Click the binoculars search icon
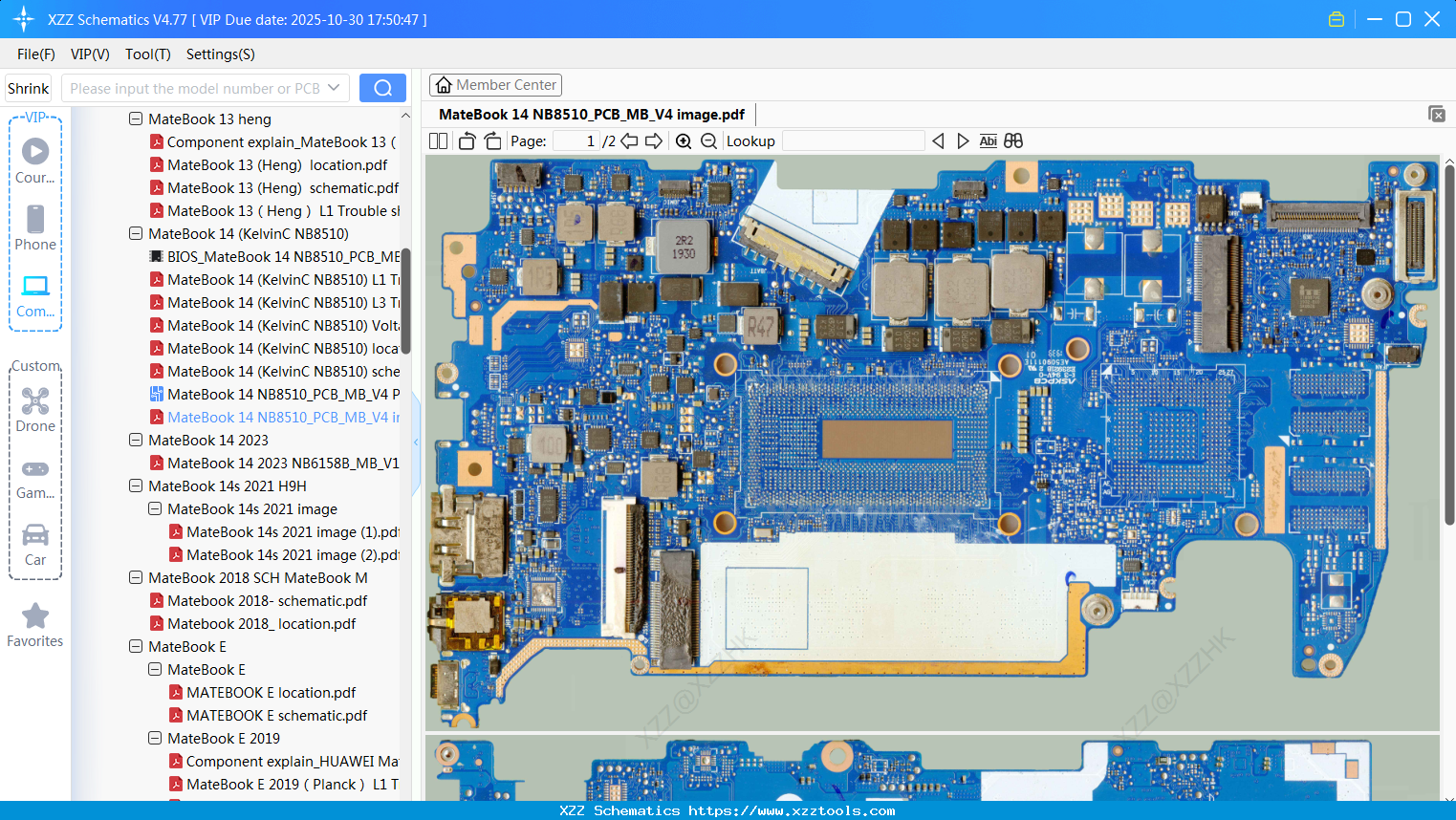Screen dimensions: 1456x820 (x=1013, y=141)
